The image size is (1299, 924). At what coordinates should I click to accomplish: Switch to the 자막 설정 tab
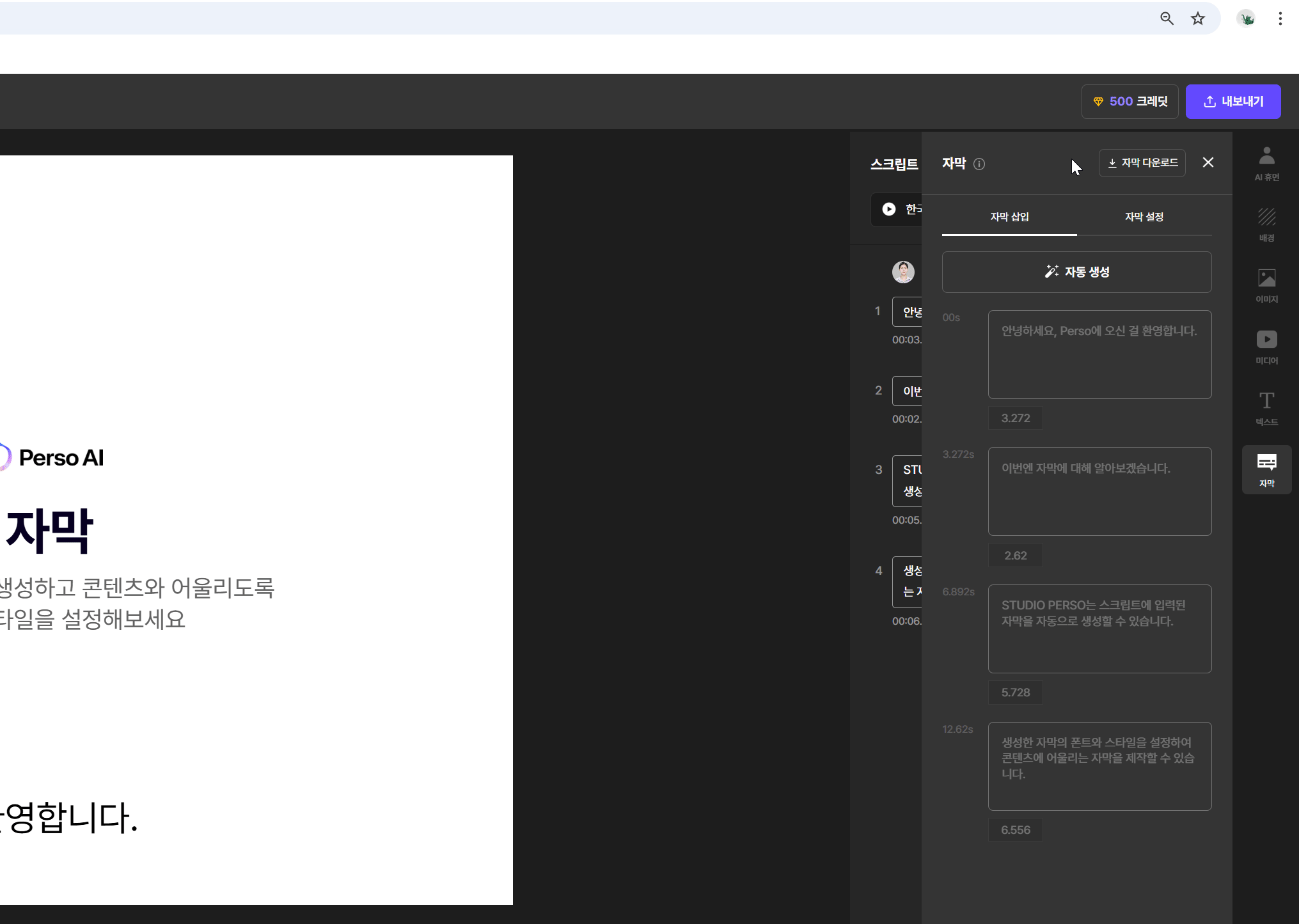1144,217
